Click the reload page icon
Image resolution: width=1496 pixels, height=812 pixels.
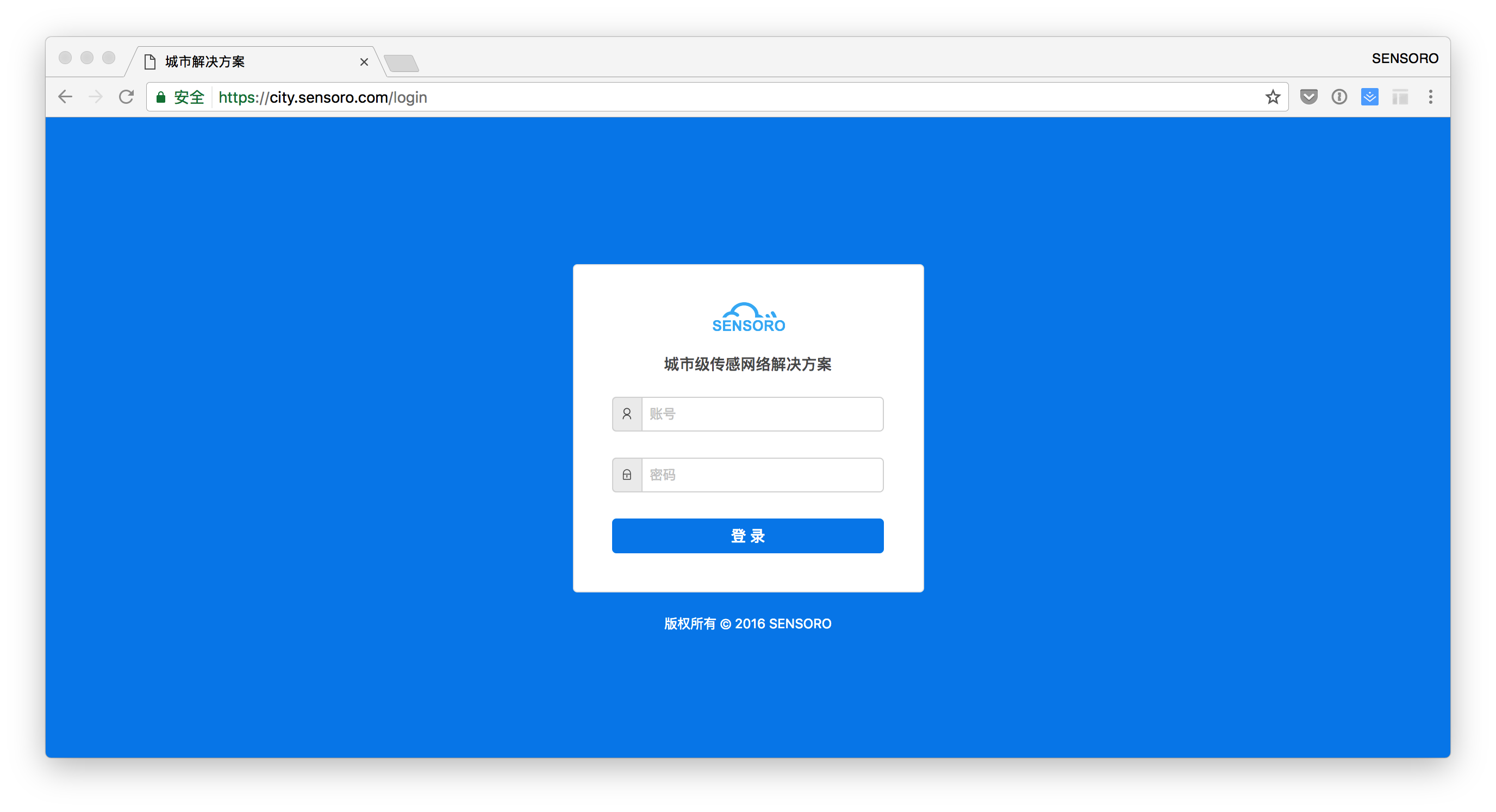point(126,96)
